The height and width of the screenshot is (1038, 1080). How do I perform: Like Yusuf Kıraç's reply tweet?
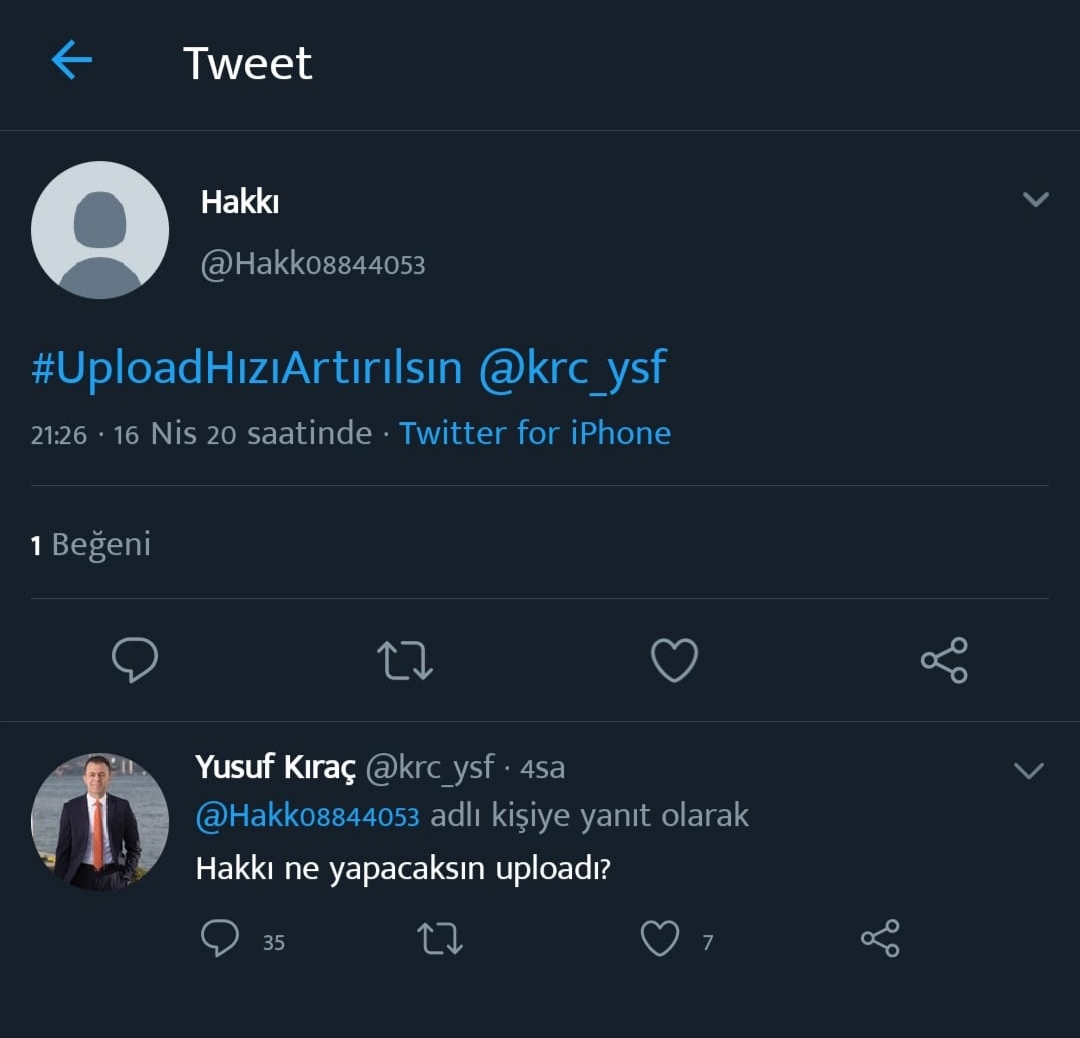[659, 939]
